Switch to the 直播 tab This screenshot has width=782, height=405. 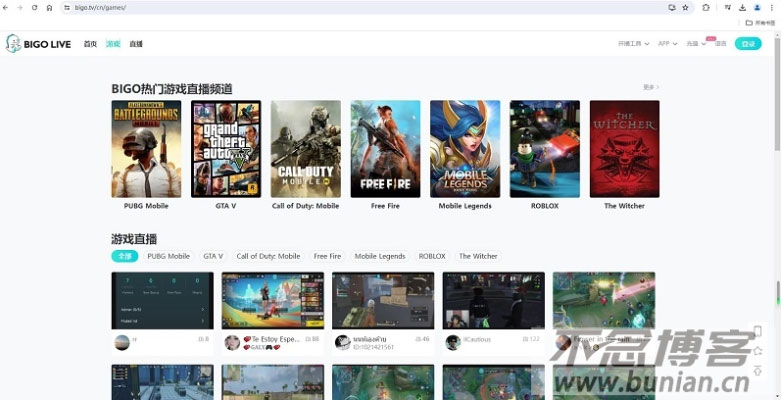pos(136,44)
